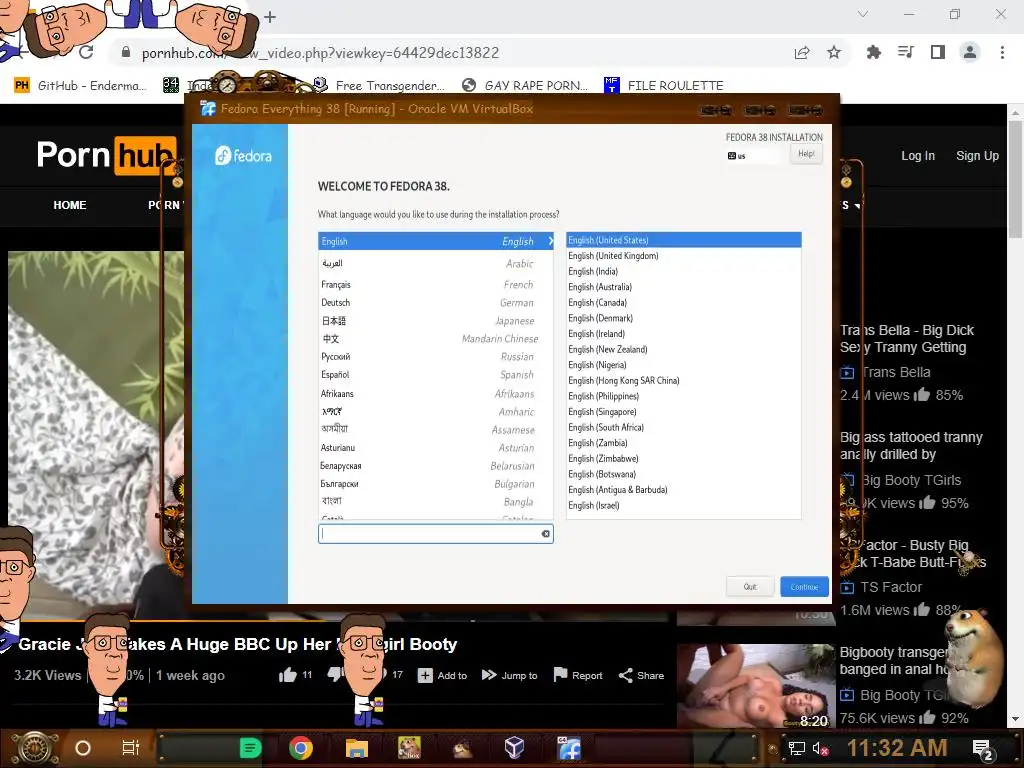Click Chrome's share page icon
The image size is (1024, 768).
click(x=802, y=53)
